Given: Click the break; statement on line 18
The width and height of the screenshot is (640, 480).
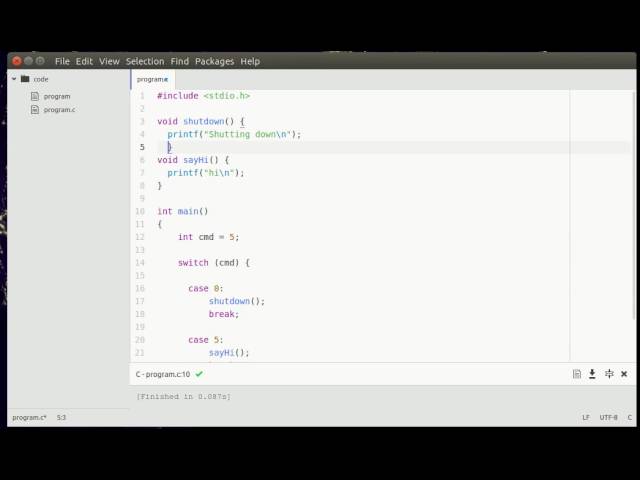Looking at the screenshot, I should tap(224, 314).
